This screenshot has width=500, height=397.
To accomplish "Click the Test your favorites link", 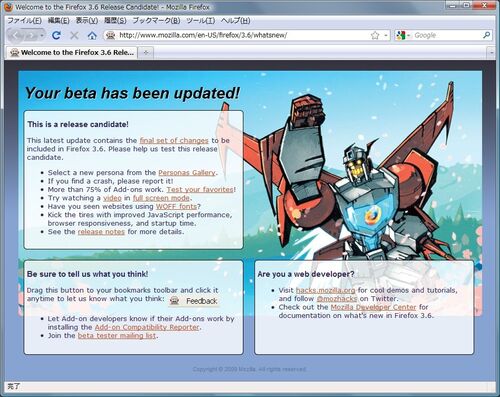I will (x=200, y=190).
